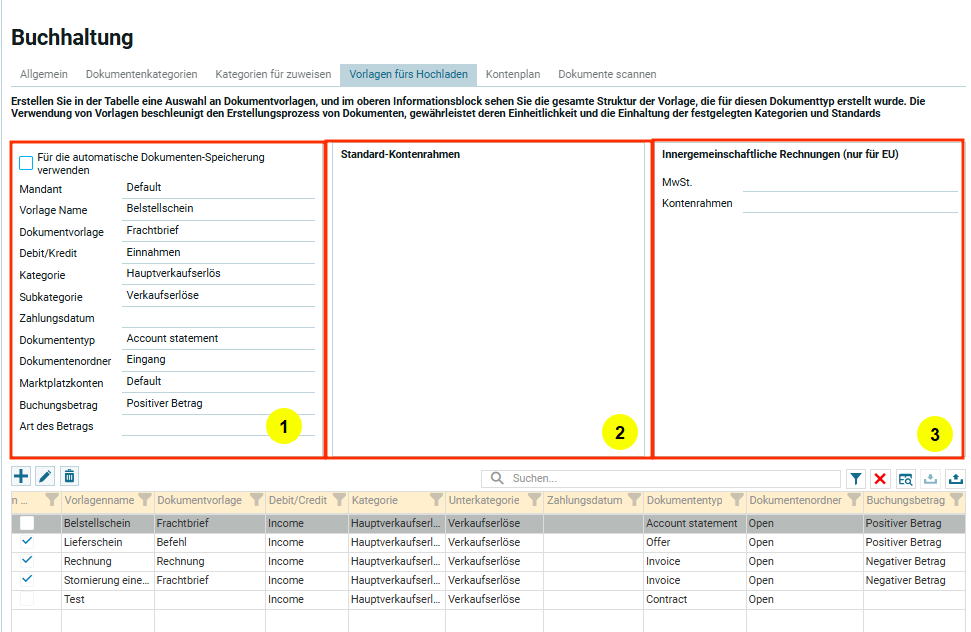Click the blue filter funnel toolbar icon

coord(856,479)
